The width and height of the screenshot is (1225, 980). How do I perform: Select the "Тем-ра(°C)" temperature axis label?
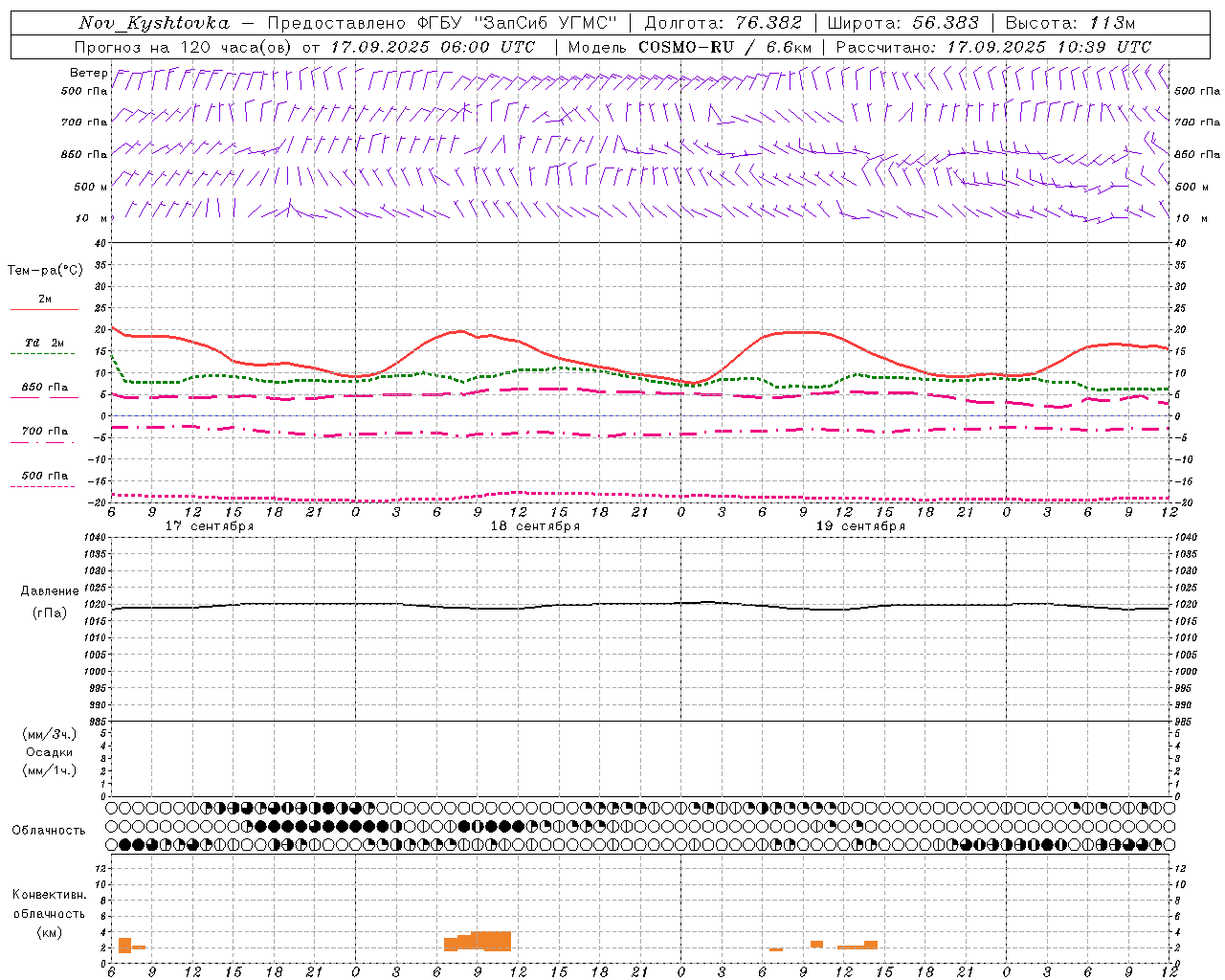tap(45, 271)
